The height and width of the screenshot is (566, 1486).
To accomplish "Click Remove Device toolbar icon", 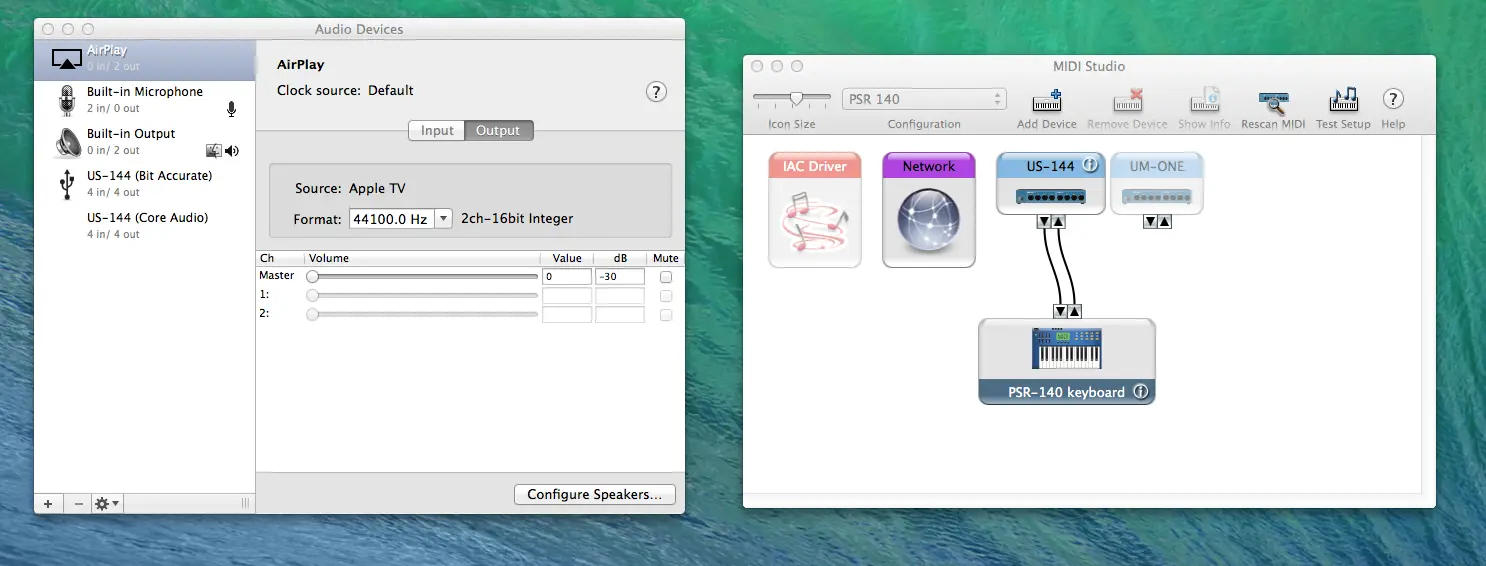I will tap(1128, 101).
